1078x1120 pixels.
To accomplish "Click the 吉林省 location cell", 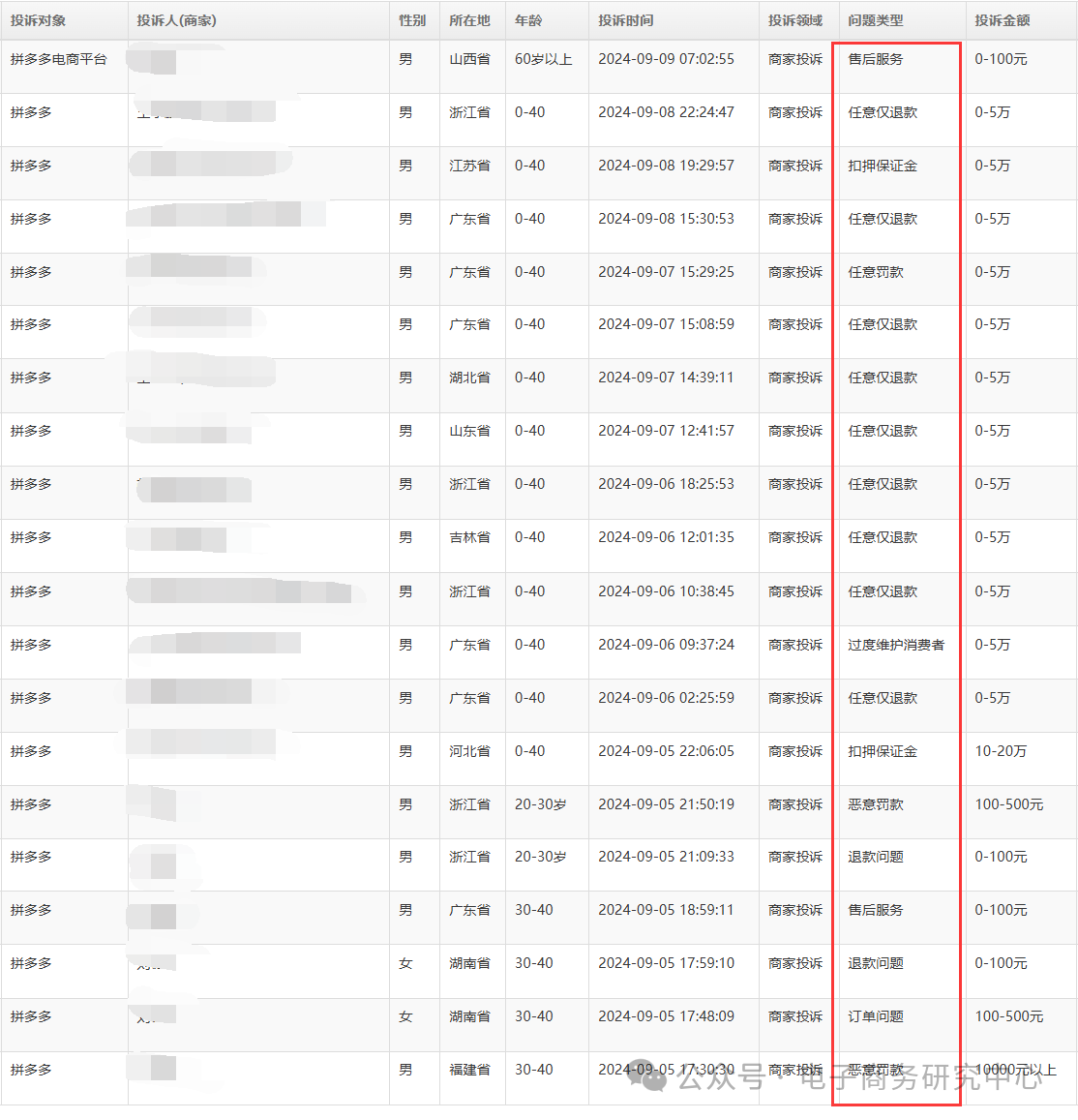I will 469,538.
